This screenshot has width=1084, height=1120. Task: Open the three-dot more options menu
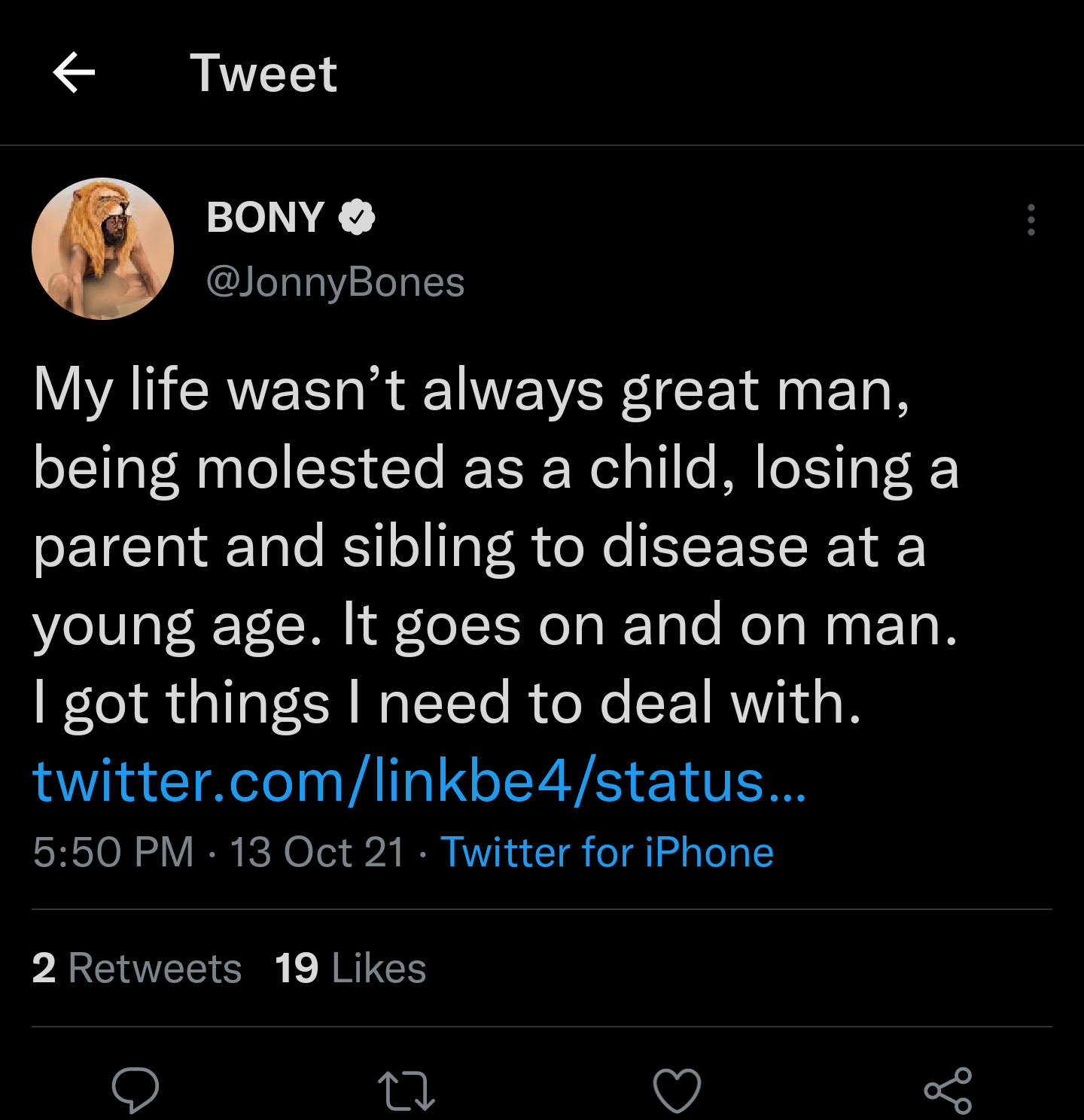point(1031,220)
